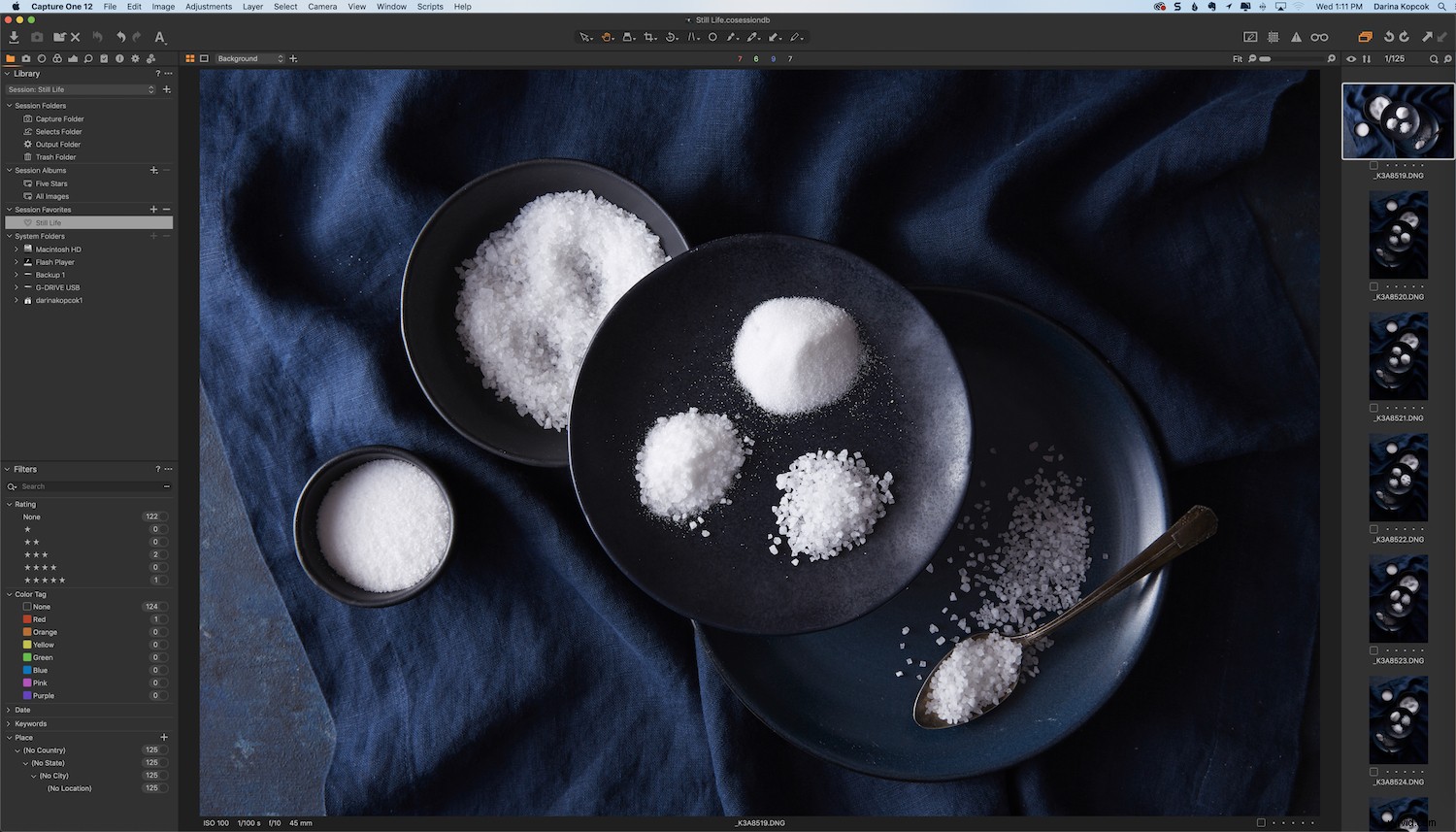Viewport: 1456px width, 832px height.
Task: Collapse the Session Albums section
Action: tap(9, 170)
